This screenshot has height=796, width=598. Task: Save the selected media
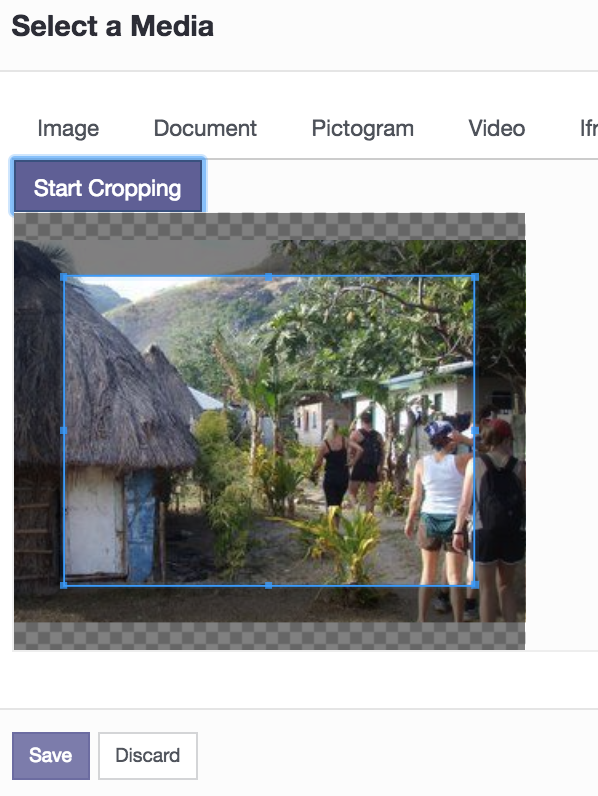51,755
